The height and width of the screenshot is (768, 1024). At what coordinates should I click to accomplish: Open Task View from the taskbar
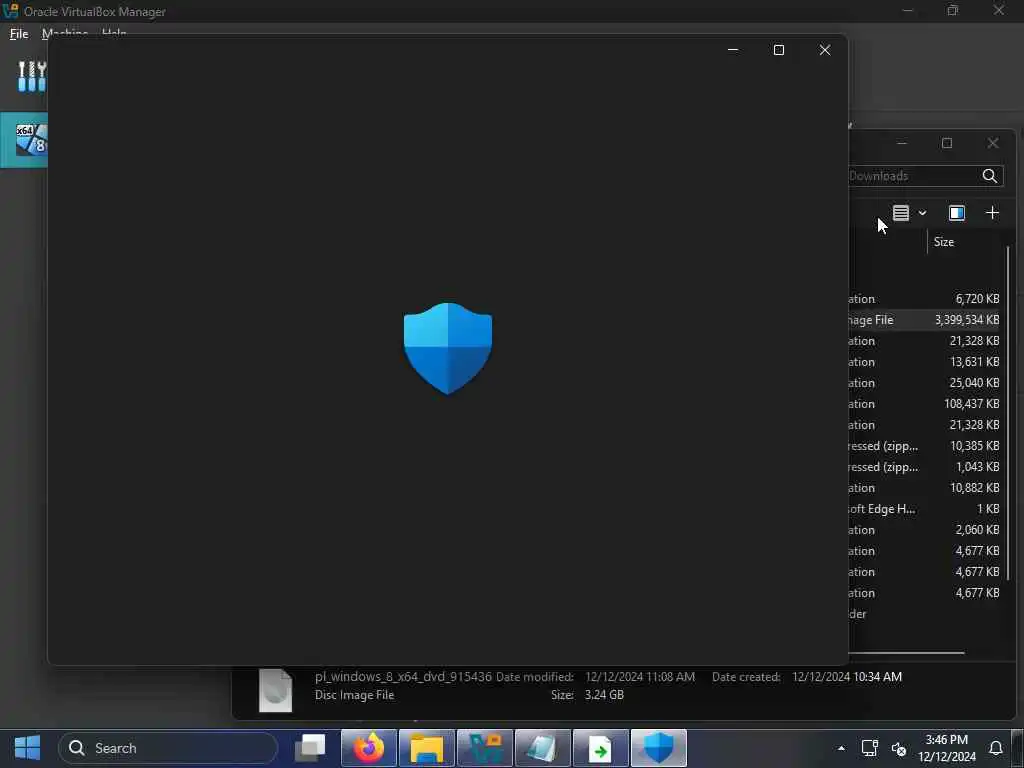[x=310, y=748]
